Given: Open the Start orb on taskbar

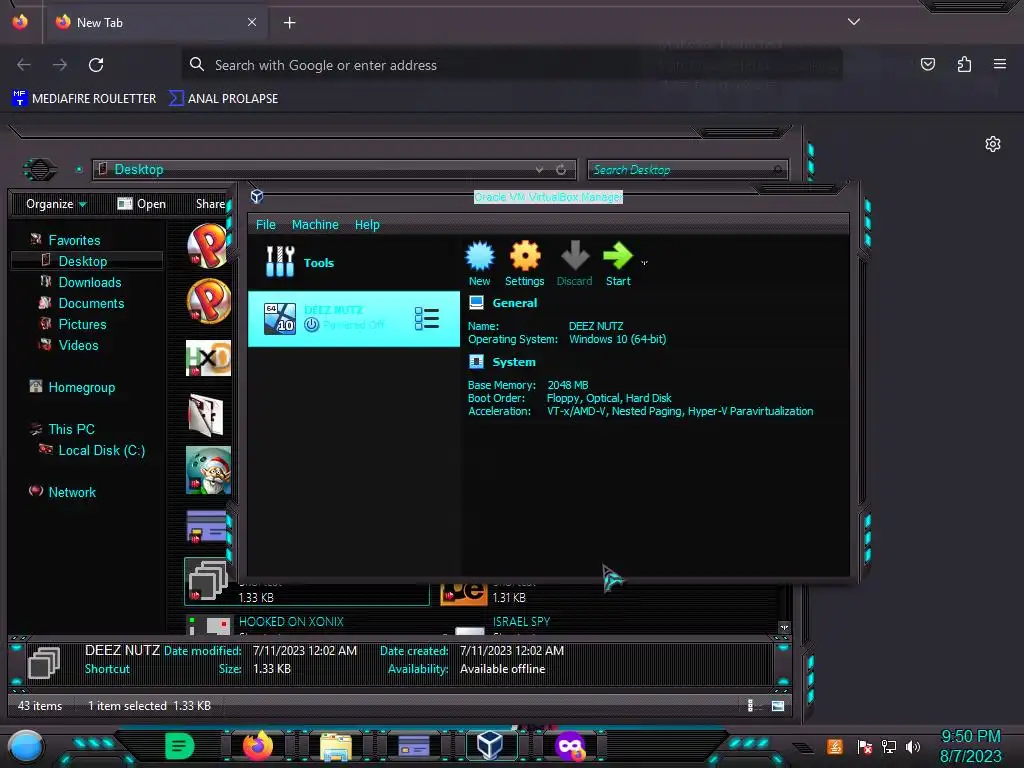Looking at the screenshot, I should click(x=26, y=746).
